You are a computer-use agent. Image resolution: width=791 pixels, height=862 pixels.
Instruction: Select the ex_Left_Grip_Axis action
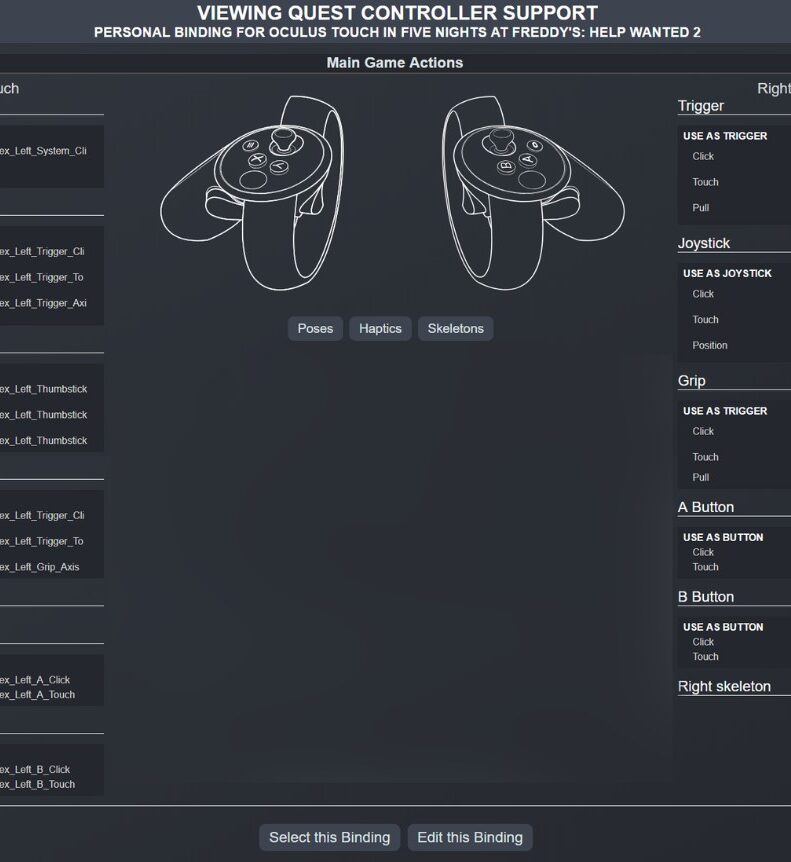tap(40, 567)
